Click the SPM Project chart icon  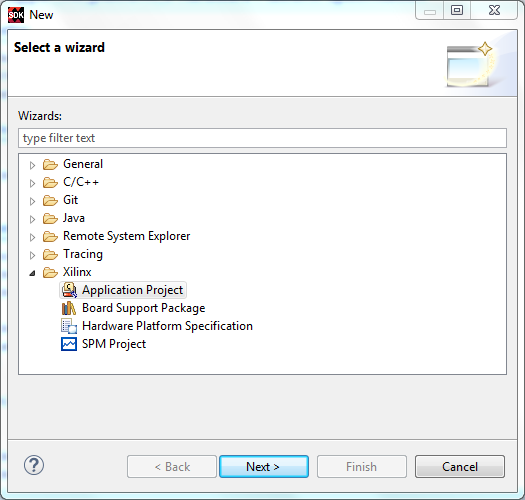tap(69, 344)
